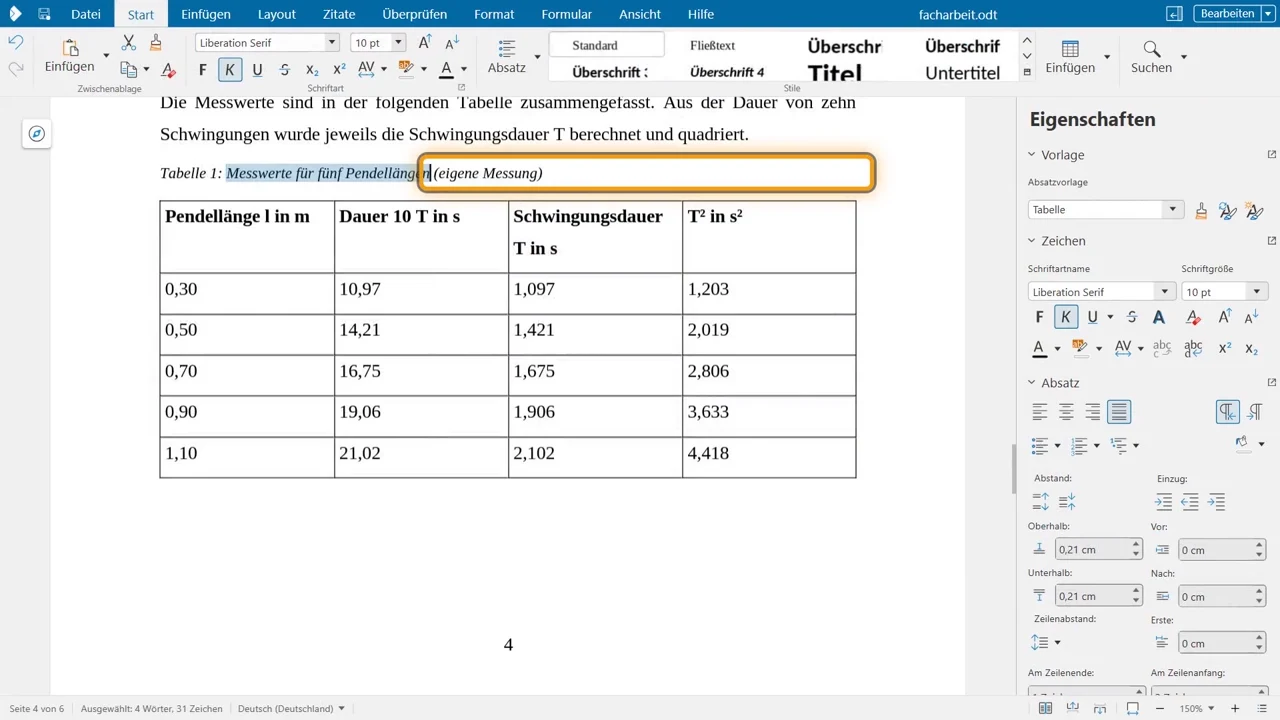Open the Navigator compass icon beside document
The height and width of the screenshot is (720, 1280).
(x=37, y=134)
